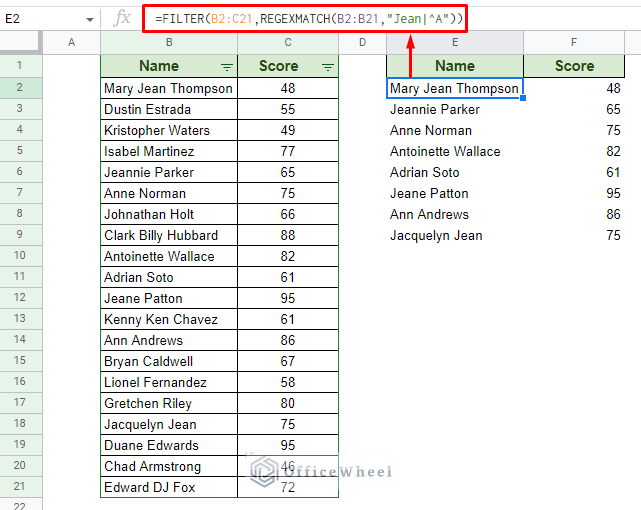Select Adrian Soto in column B

click(x=169, y=277)
